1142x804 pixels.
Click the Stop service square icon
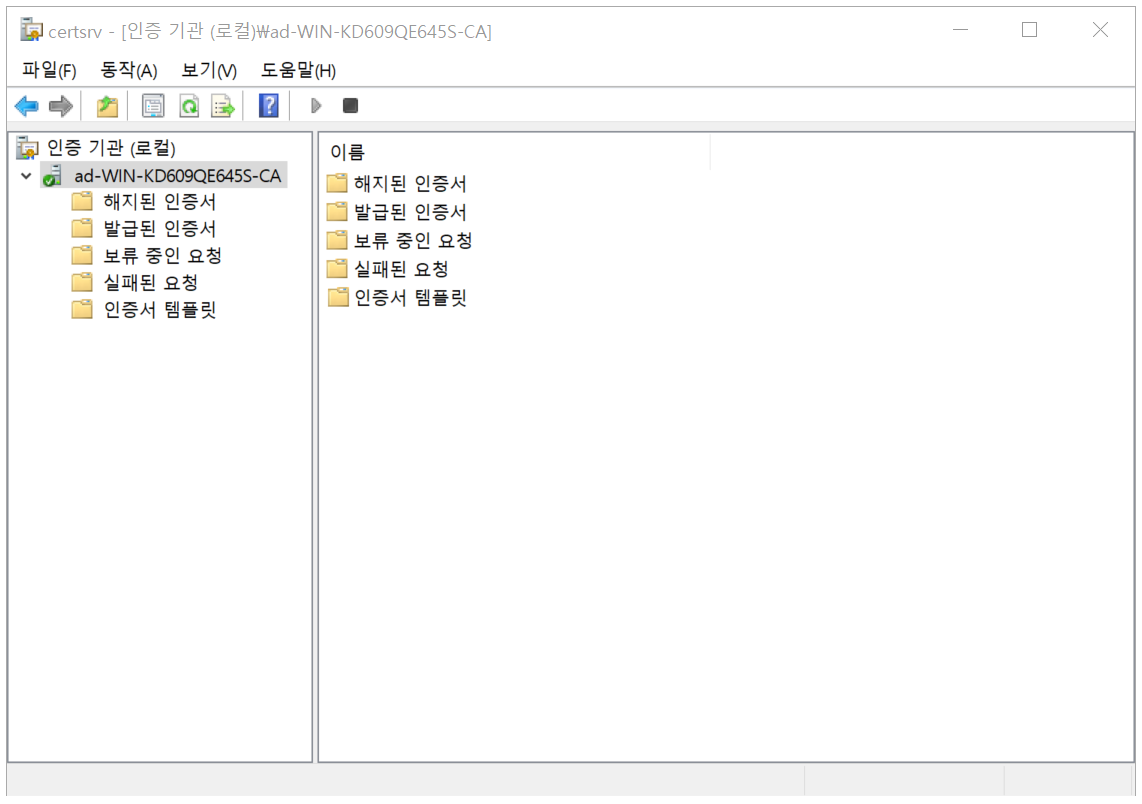pos(350,106)
